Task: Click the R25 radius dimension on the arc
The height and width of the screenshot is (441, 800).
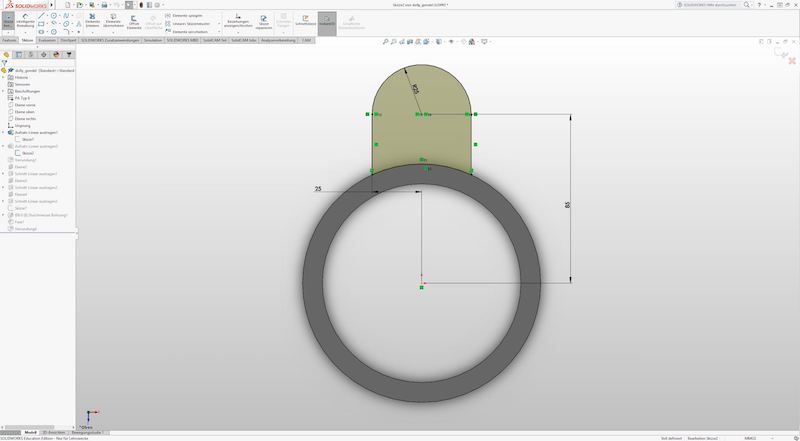Action: (x=415, y=89)
